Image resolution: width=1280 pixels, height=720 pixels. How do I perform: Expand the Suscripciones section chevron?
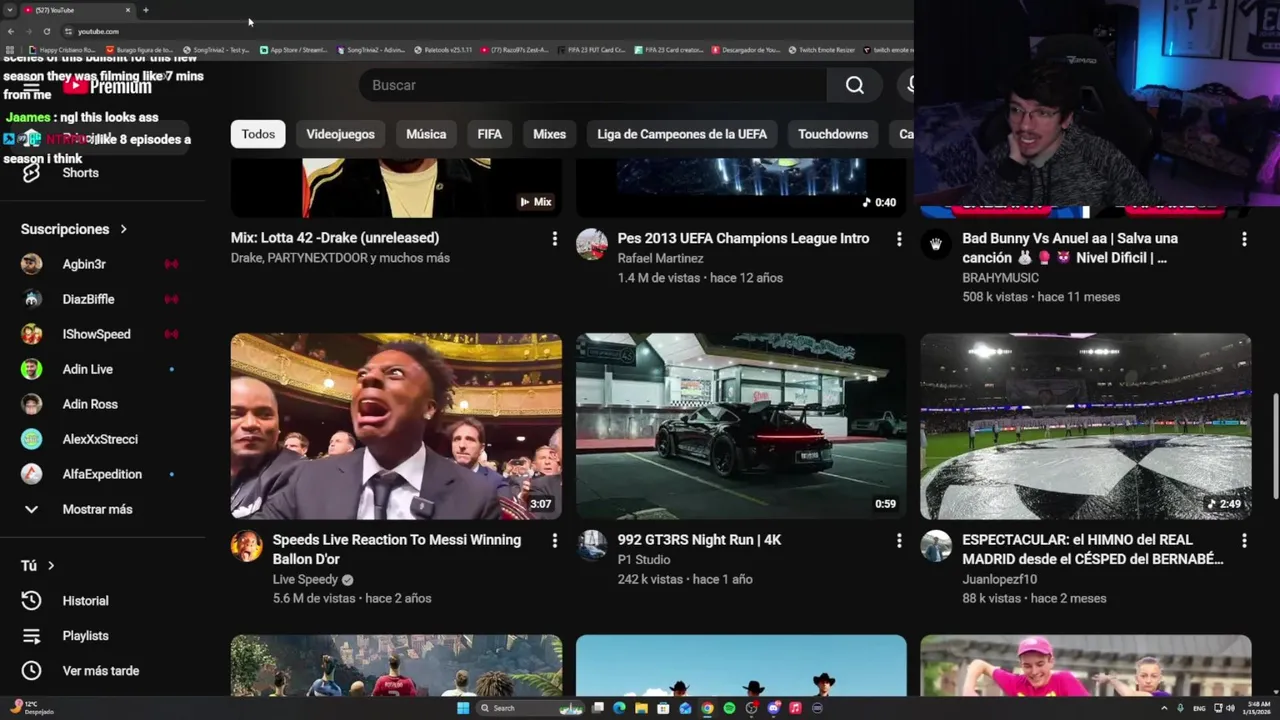click(x=124, y=229)
